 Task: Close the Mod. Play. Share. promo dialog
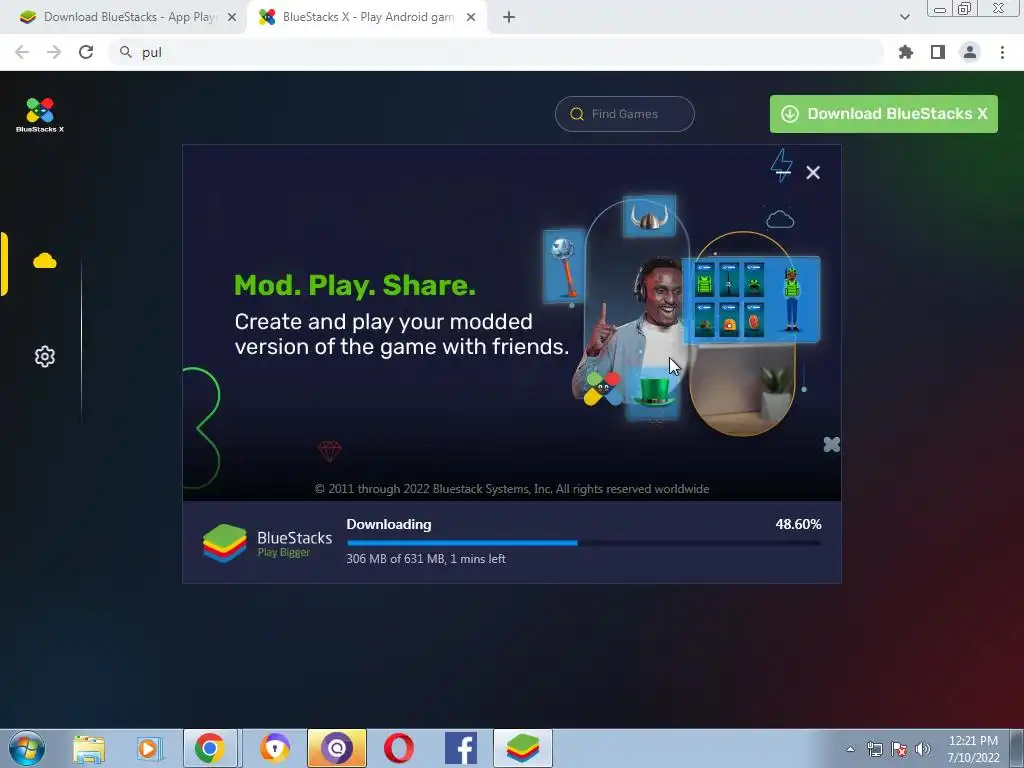point(813,172)
